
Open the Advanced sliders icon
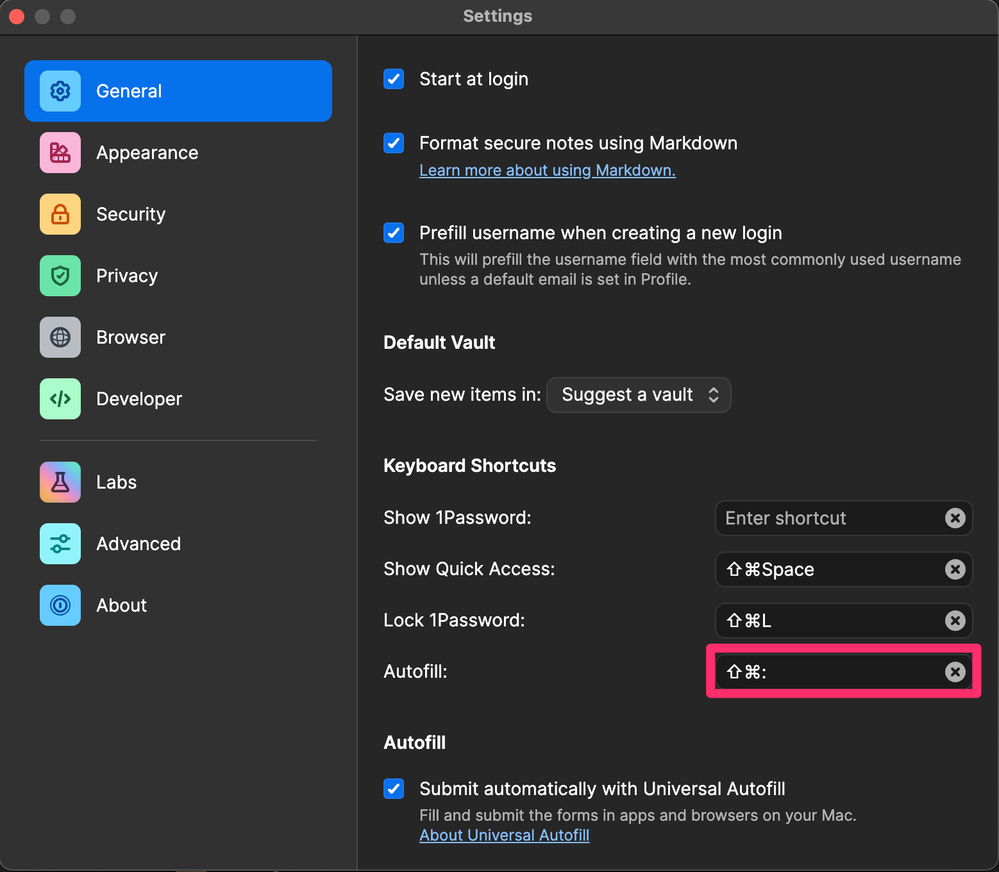pyautogui.click(x=60, y=544)
